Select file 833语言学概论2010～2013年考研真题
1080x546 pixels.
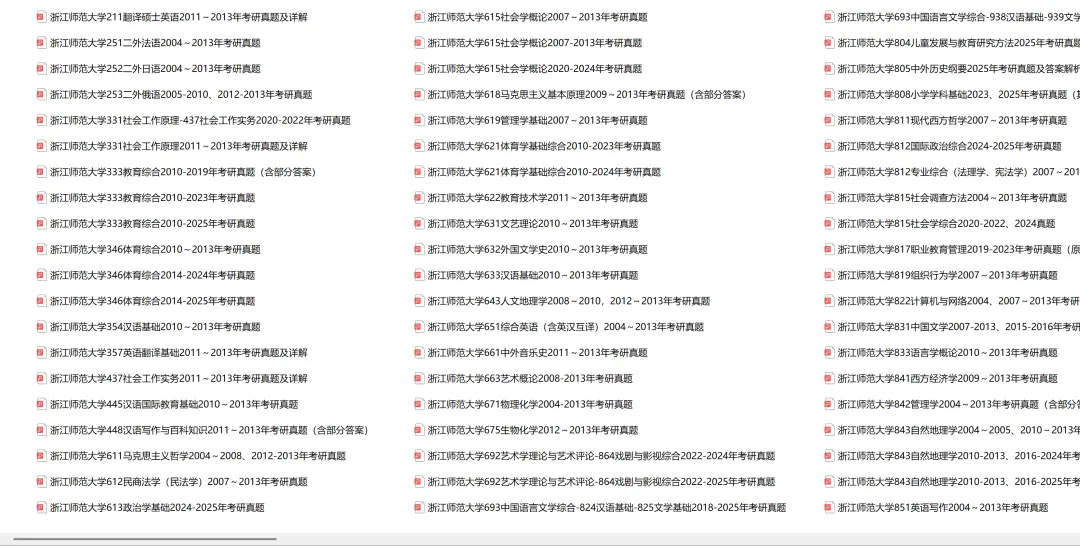point(942,353)
